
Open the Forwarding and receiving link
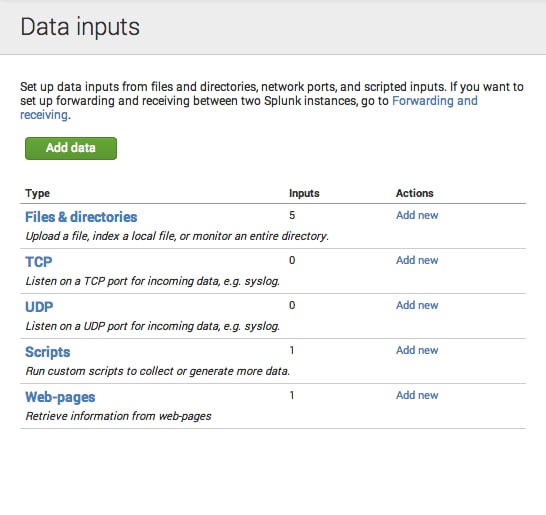pos(435,101)
